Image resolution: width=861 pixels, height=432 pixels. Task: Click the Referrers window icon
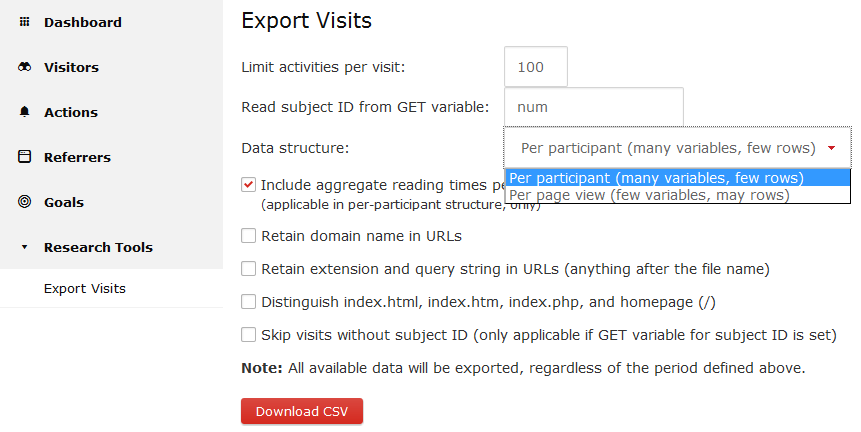(x=24, y=156)
